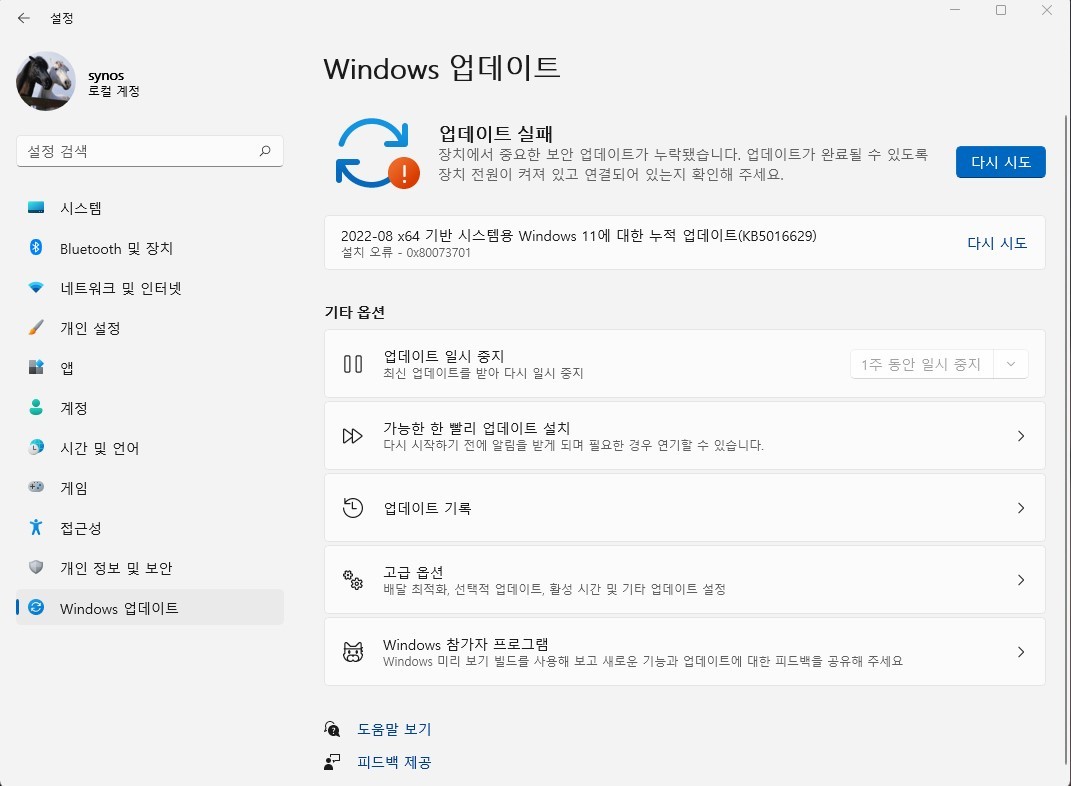
Task: Click the 업데이트 실패 heading
Action: (x=495, y=133)
